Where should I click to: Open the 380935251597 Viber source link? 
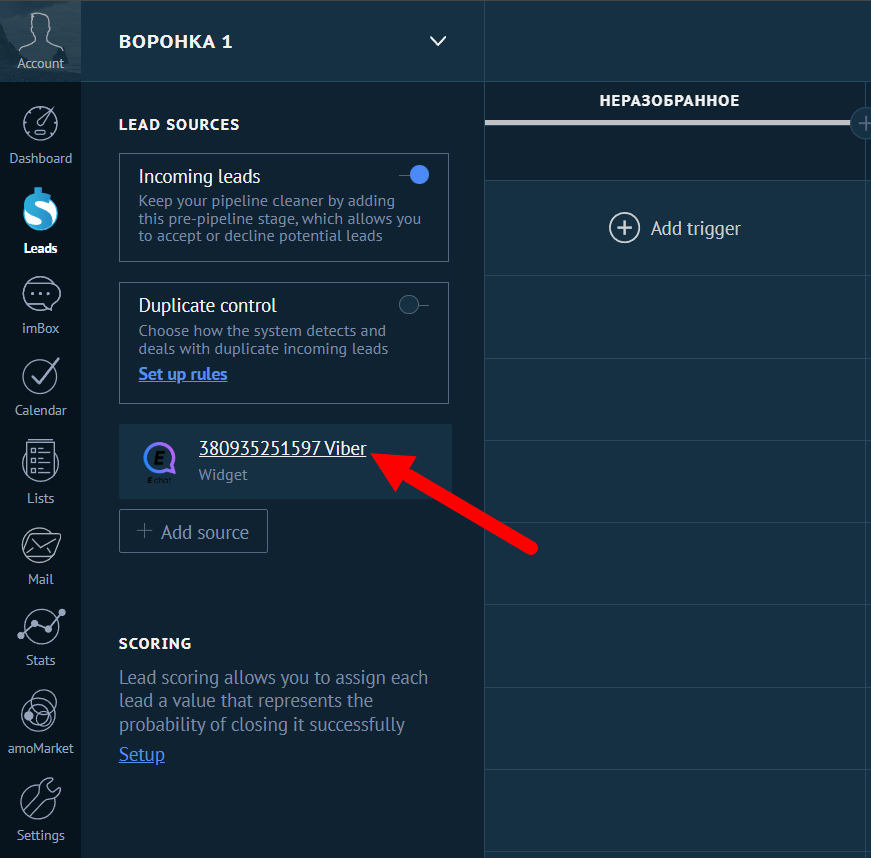[x=283, y=448]
